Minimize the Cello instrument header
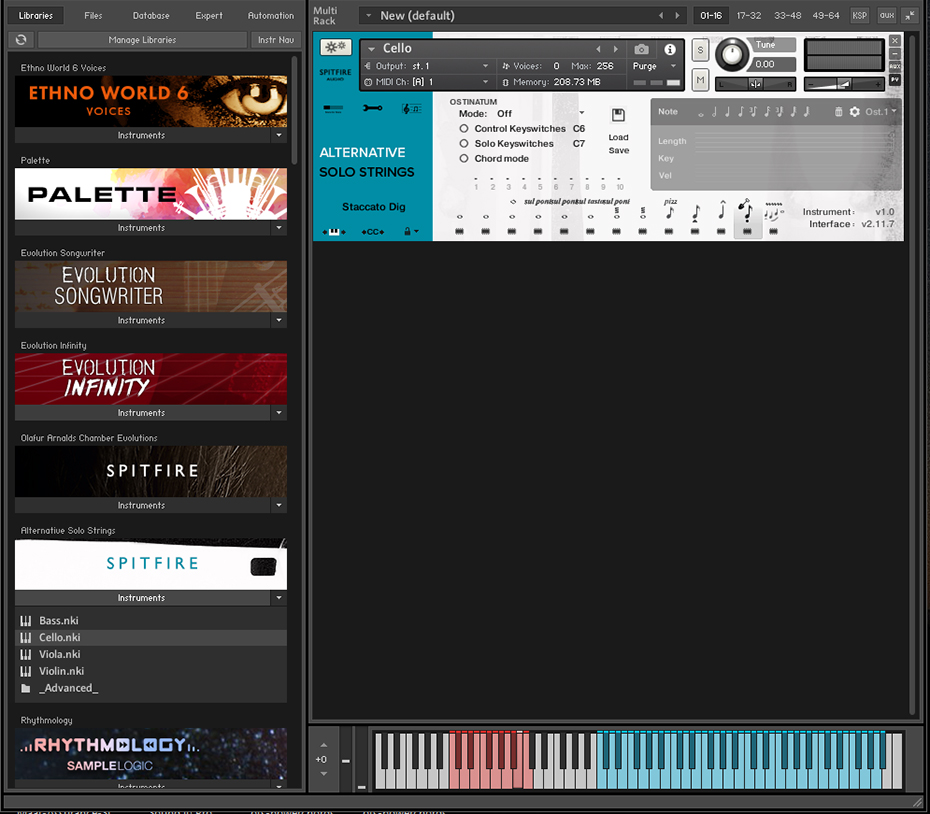 [895, 54]
